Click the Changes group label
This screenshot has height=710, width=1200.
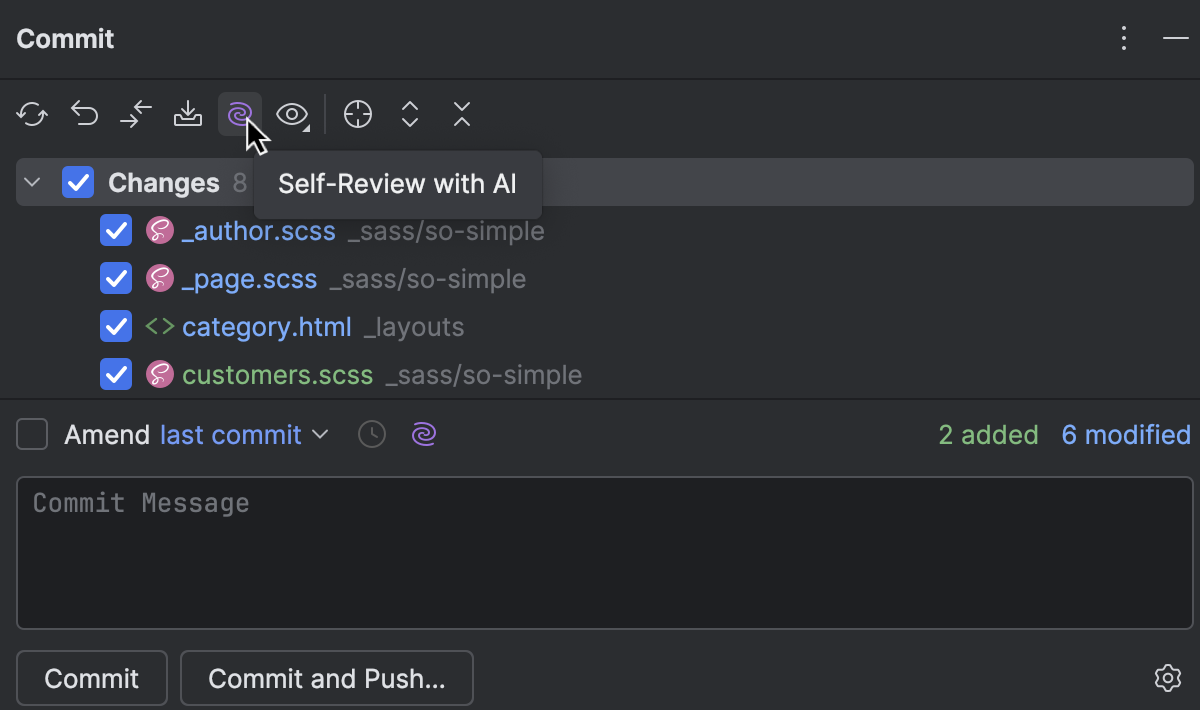(x=164, y=183)
